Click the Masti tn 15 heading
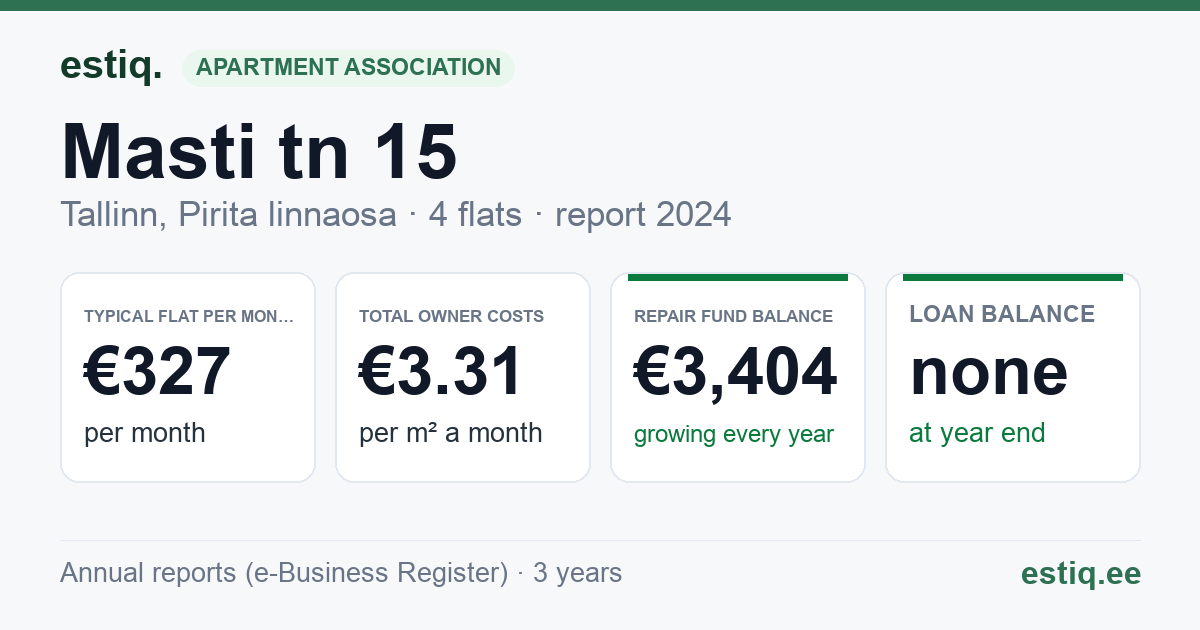 click(x=259, y=152)
